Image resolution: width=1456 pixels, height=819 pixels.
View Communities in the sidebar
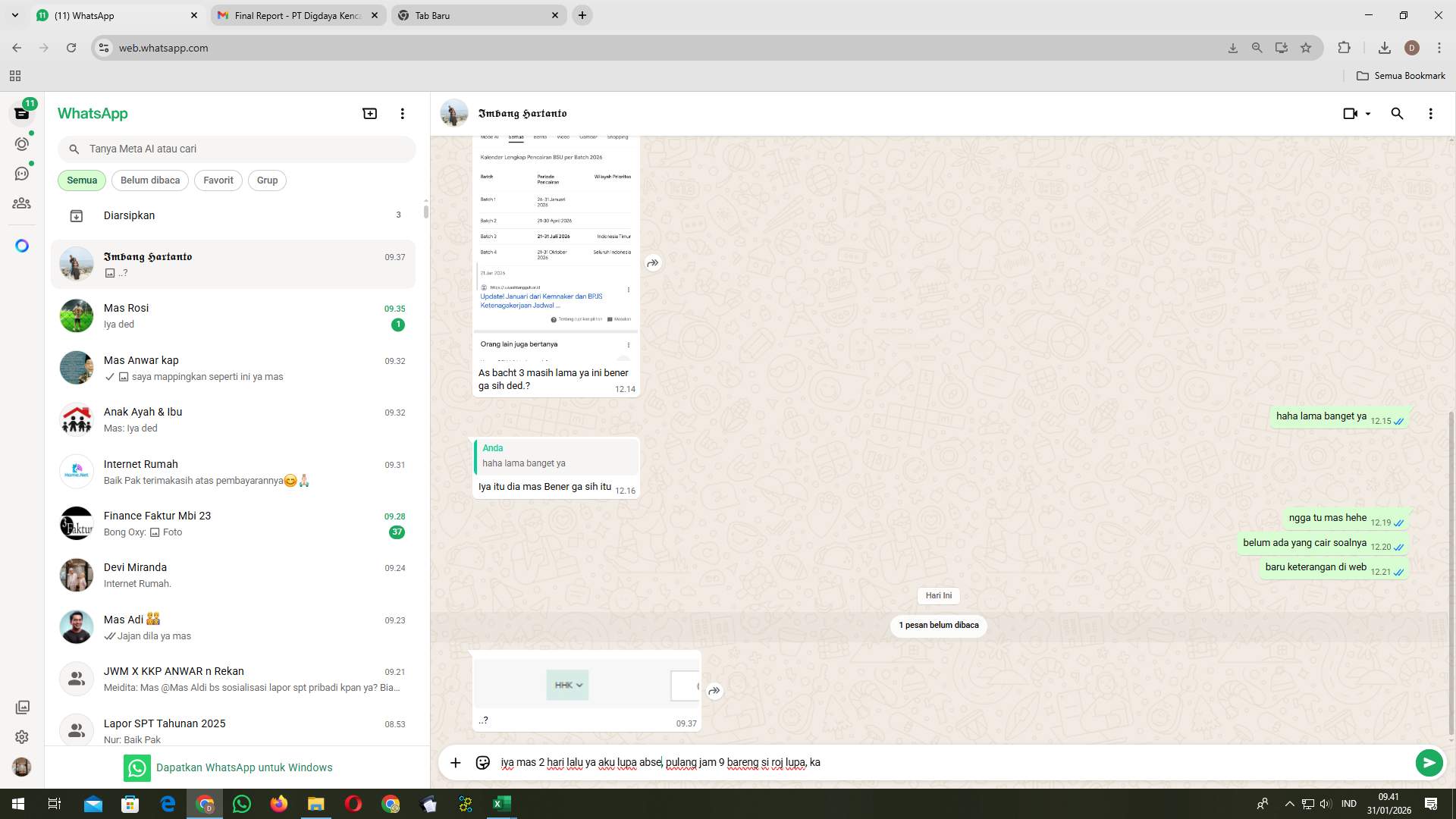point(22,202)
